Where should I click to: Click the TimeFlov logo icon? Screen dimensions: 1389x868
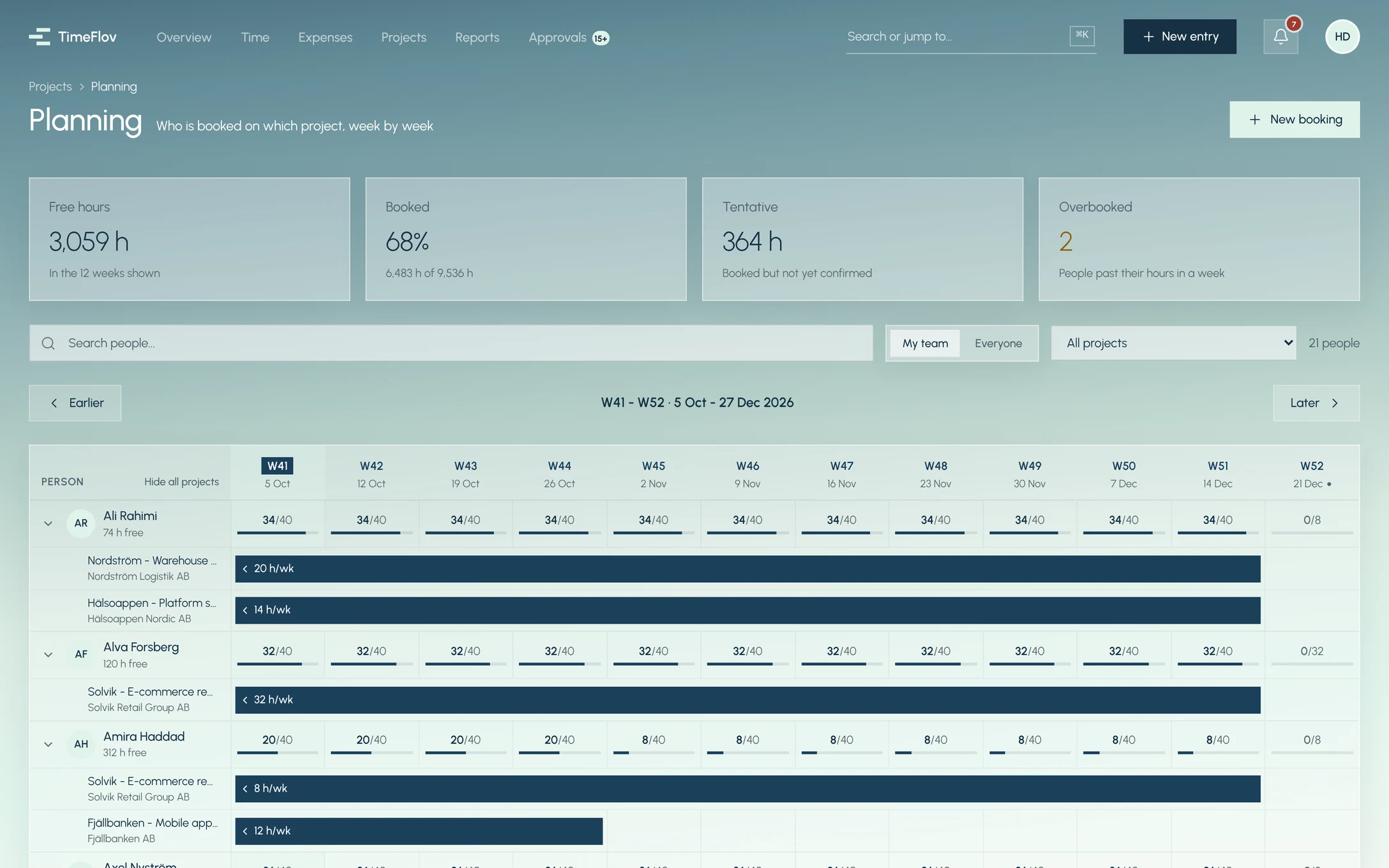pyautogui.click(x=40, y=36)
